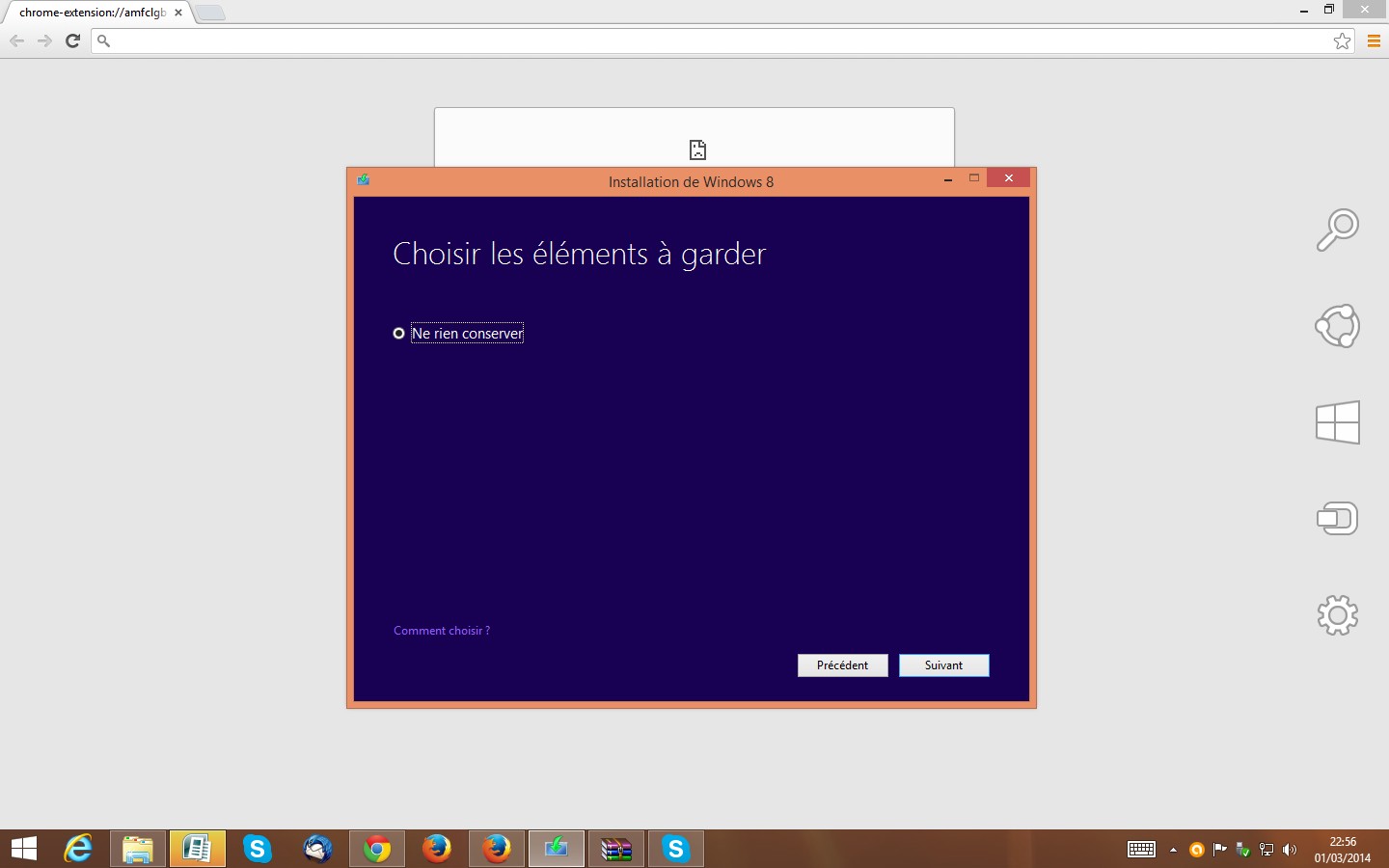Click Chrome's forward arrow
The image size is (1389, 868).
pos(44,41)
